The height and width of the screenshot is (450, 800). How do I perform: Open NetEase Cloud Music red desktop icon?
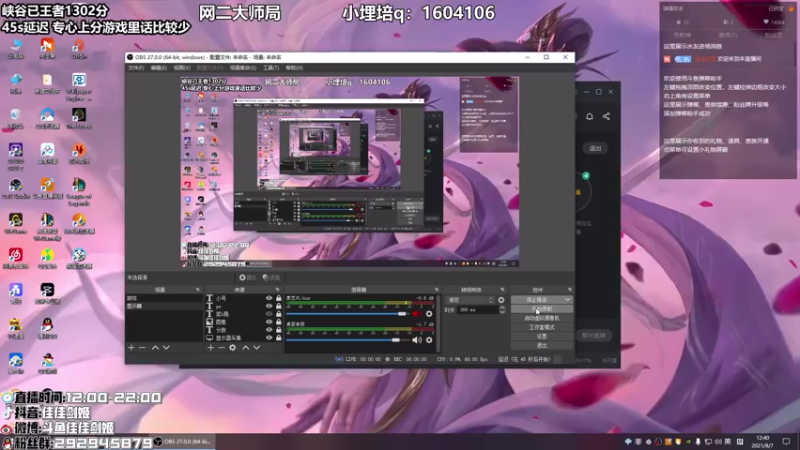point(16,258)
